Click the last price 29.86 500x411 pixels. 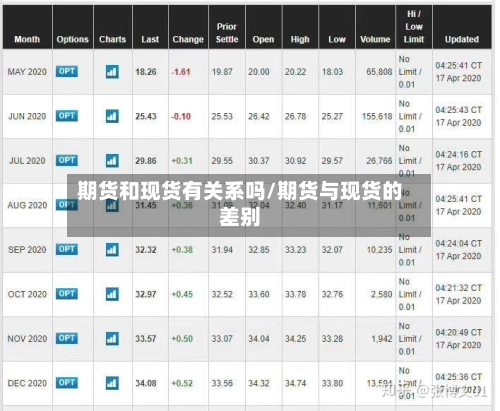pos(146,161)
